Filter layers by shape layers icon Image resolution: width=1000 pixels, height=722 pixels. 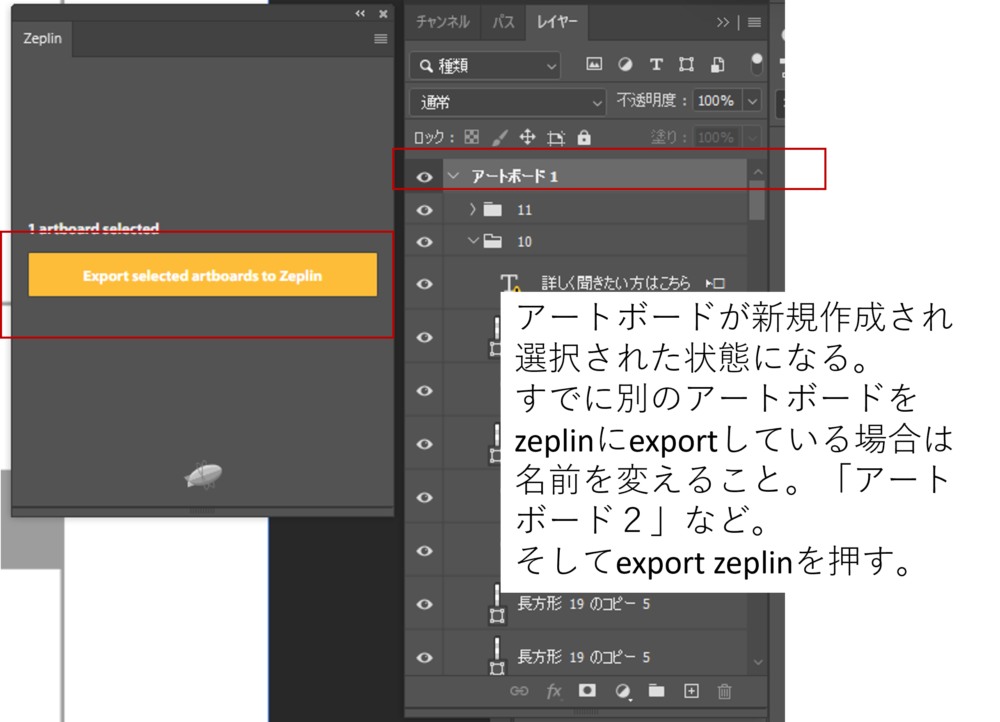[686, 64]
